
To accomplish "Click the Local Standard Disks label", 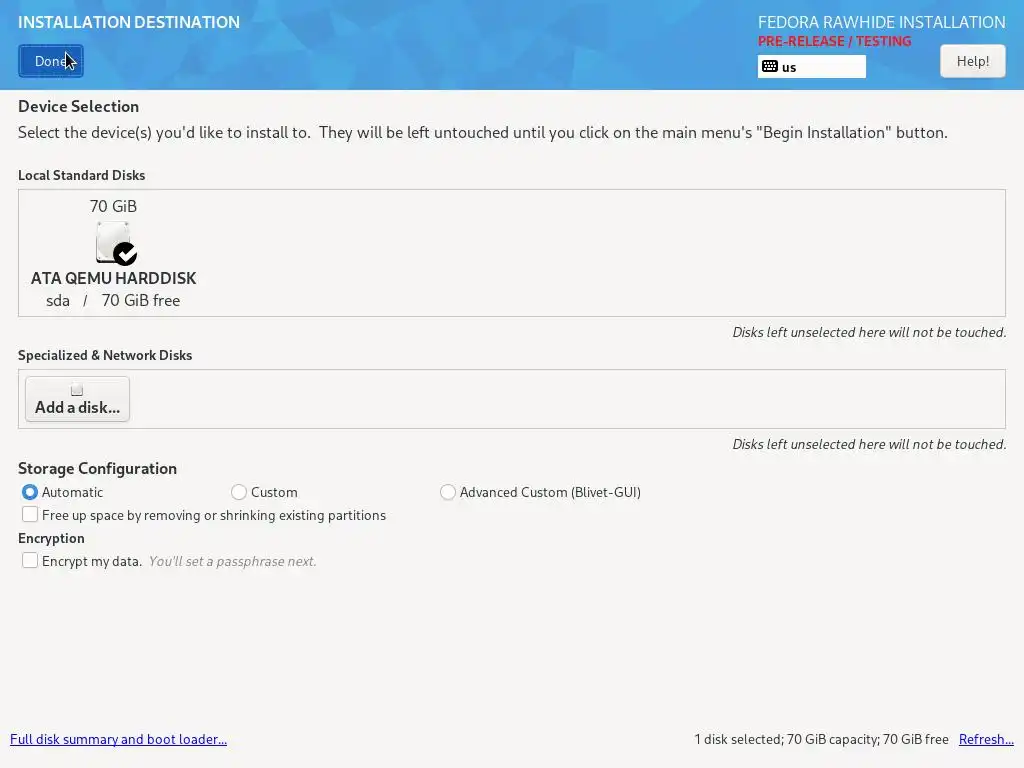I will tap(82, 175).
